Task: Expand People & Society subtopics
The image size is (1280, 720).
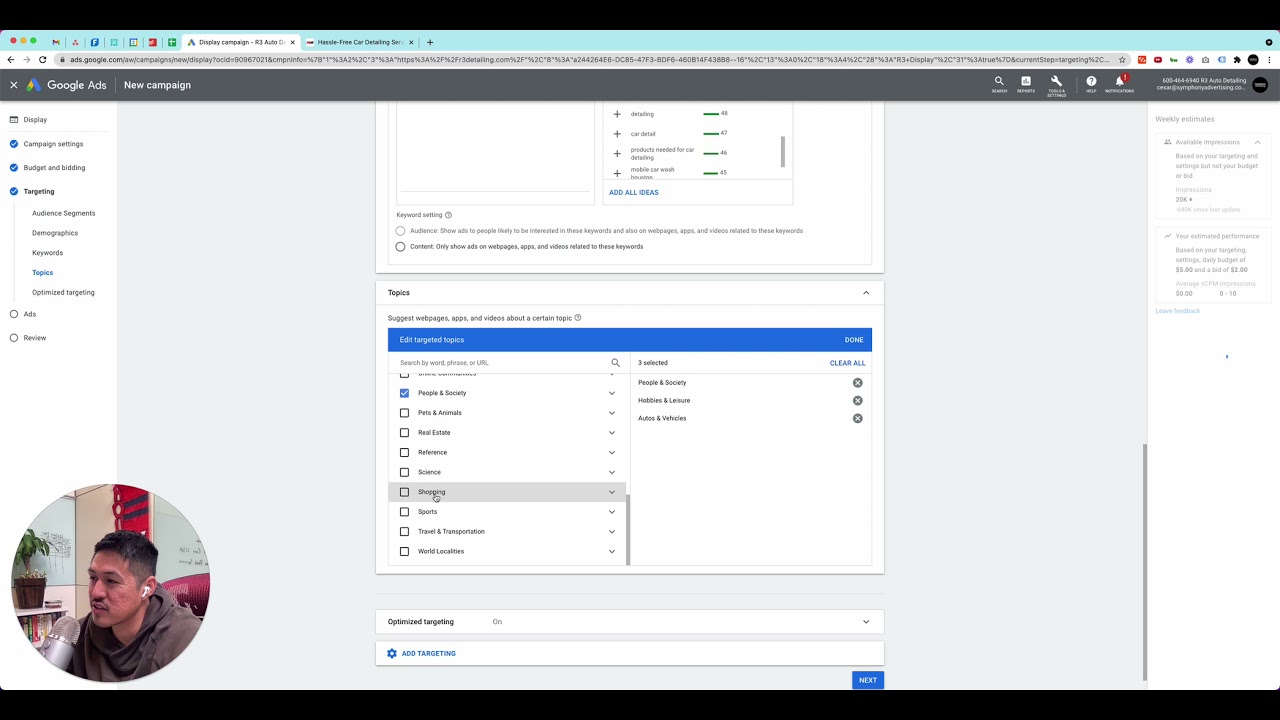Action: (612, 393)
